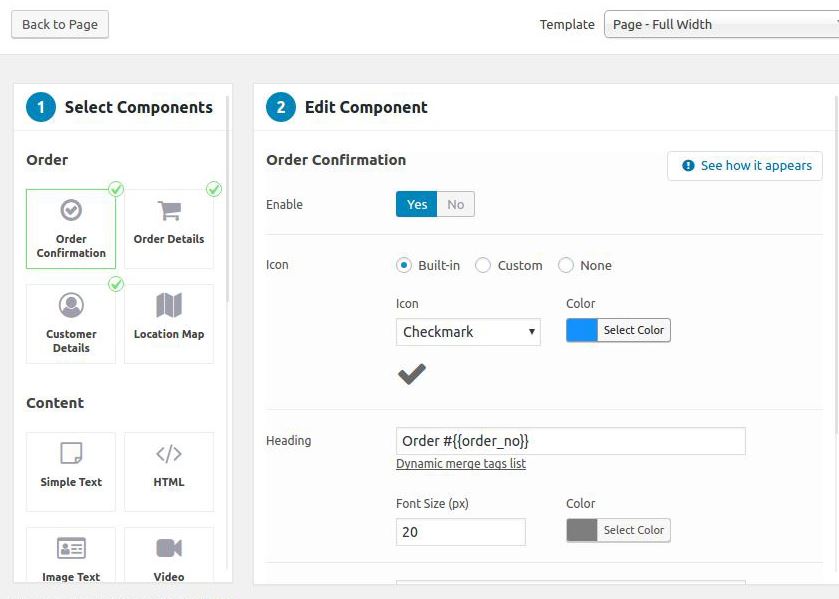
Task: Open the See how it appears preview
Action: pyautogui.click(x=745, y=166)
